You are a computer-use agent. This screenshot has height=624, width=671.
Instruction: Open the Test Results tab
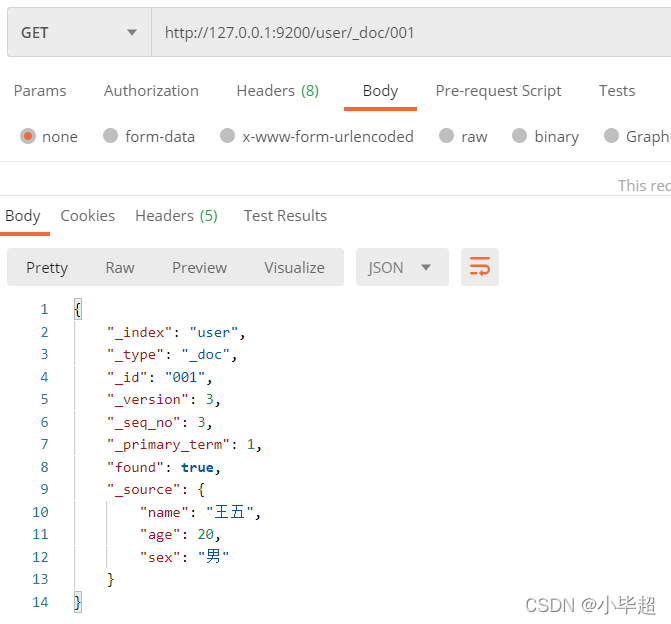click(285, 216)
